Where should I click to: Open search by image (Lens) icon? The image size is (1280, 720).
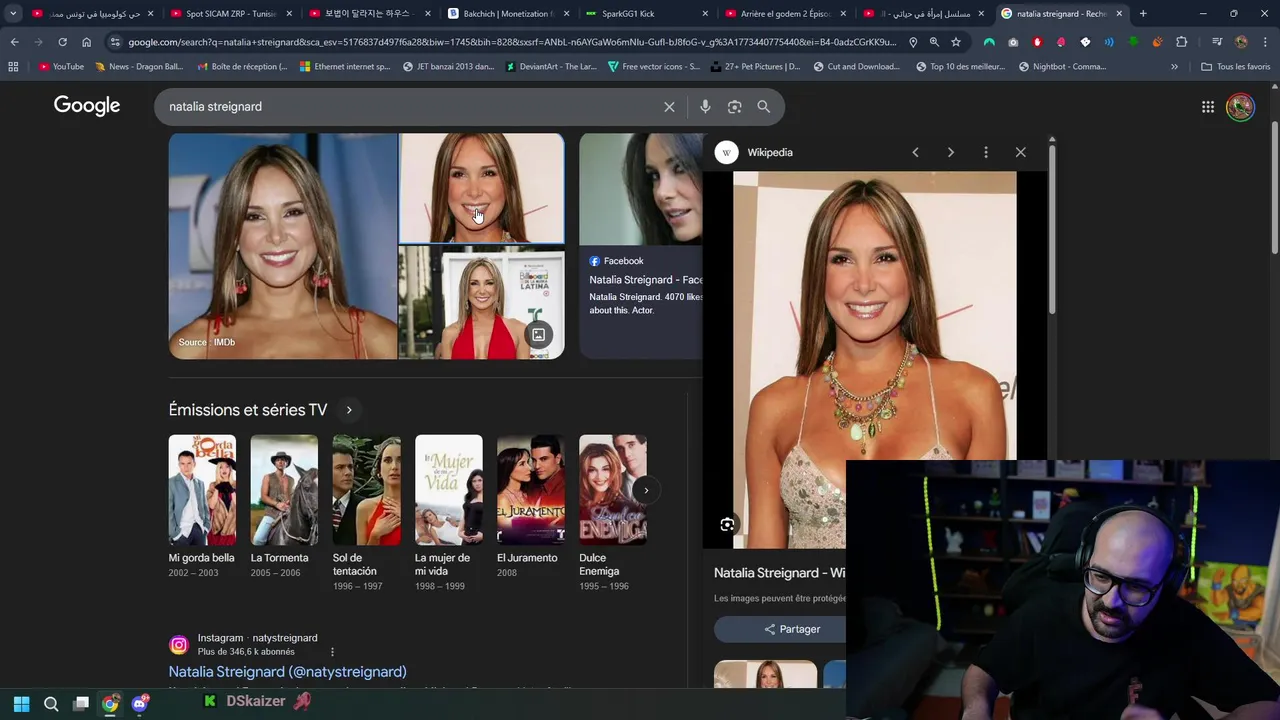coord(734,107)
